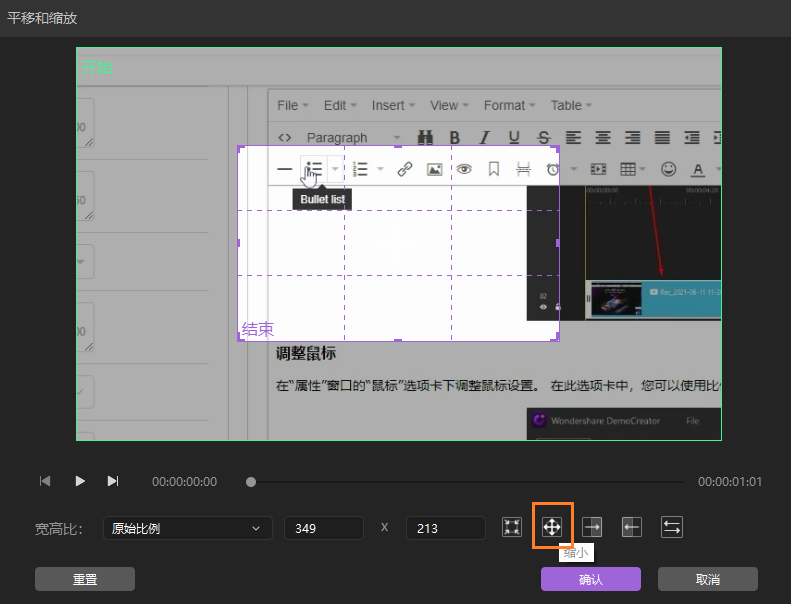791x604 pixels.
Task: Select the green 开始 start frame label
Action: 97,68
